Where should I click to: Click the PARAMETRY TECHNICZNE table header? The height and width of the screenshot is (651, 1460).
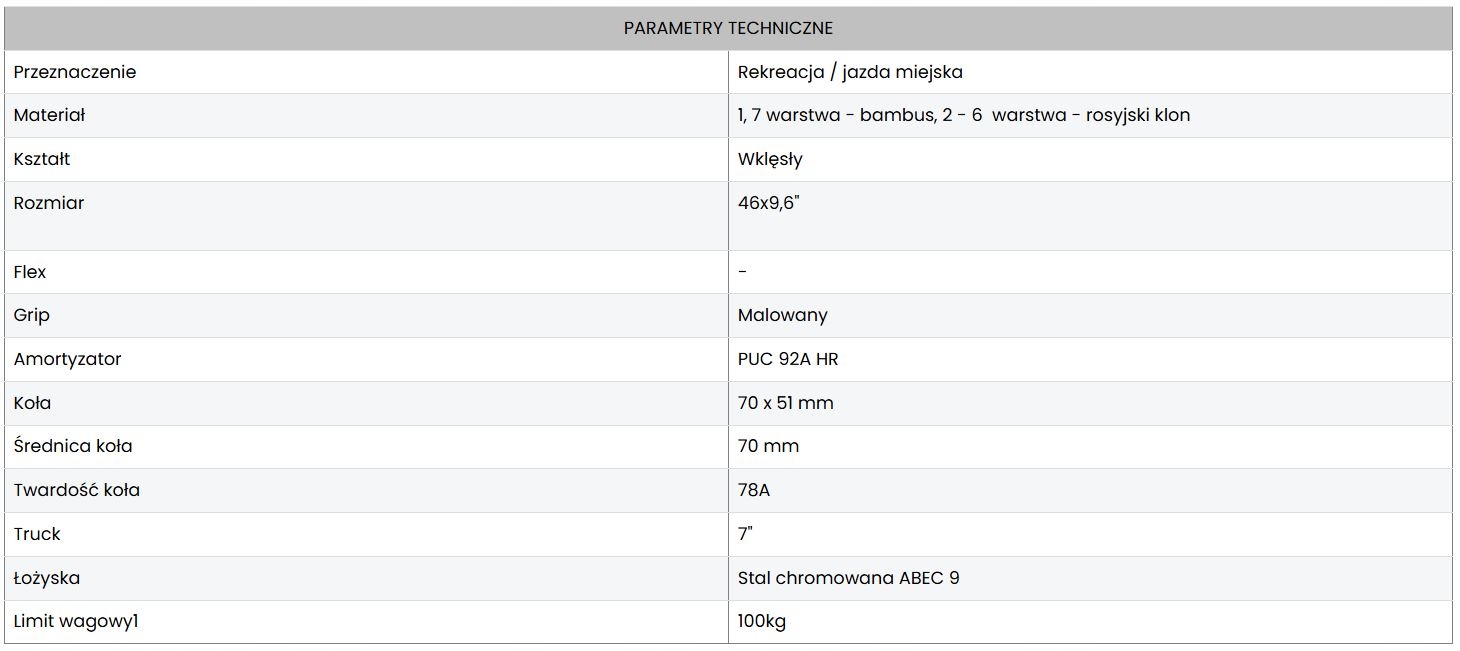(728, 28)
